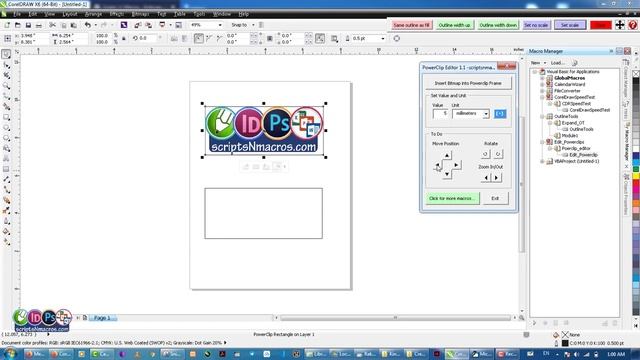Image resolution: width=640 pixels, height=360 pixels.
Task: Select the Text tool in toolbox
Action: [x=6, y=159]
